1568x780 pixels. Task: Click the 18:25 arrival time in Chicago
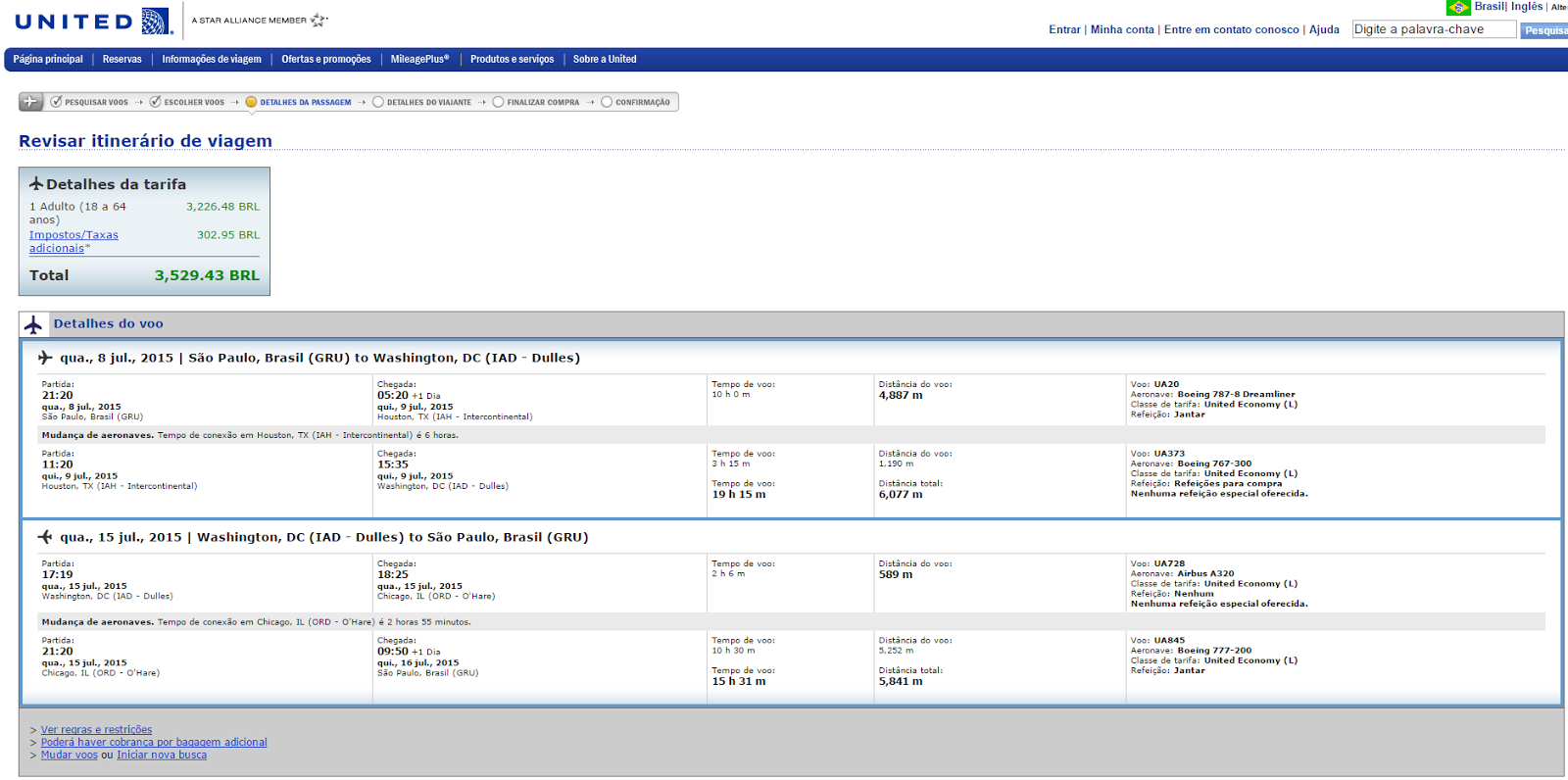point(393,575)
